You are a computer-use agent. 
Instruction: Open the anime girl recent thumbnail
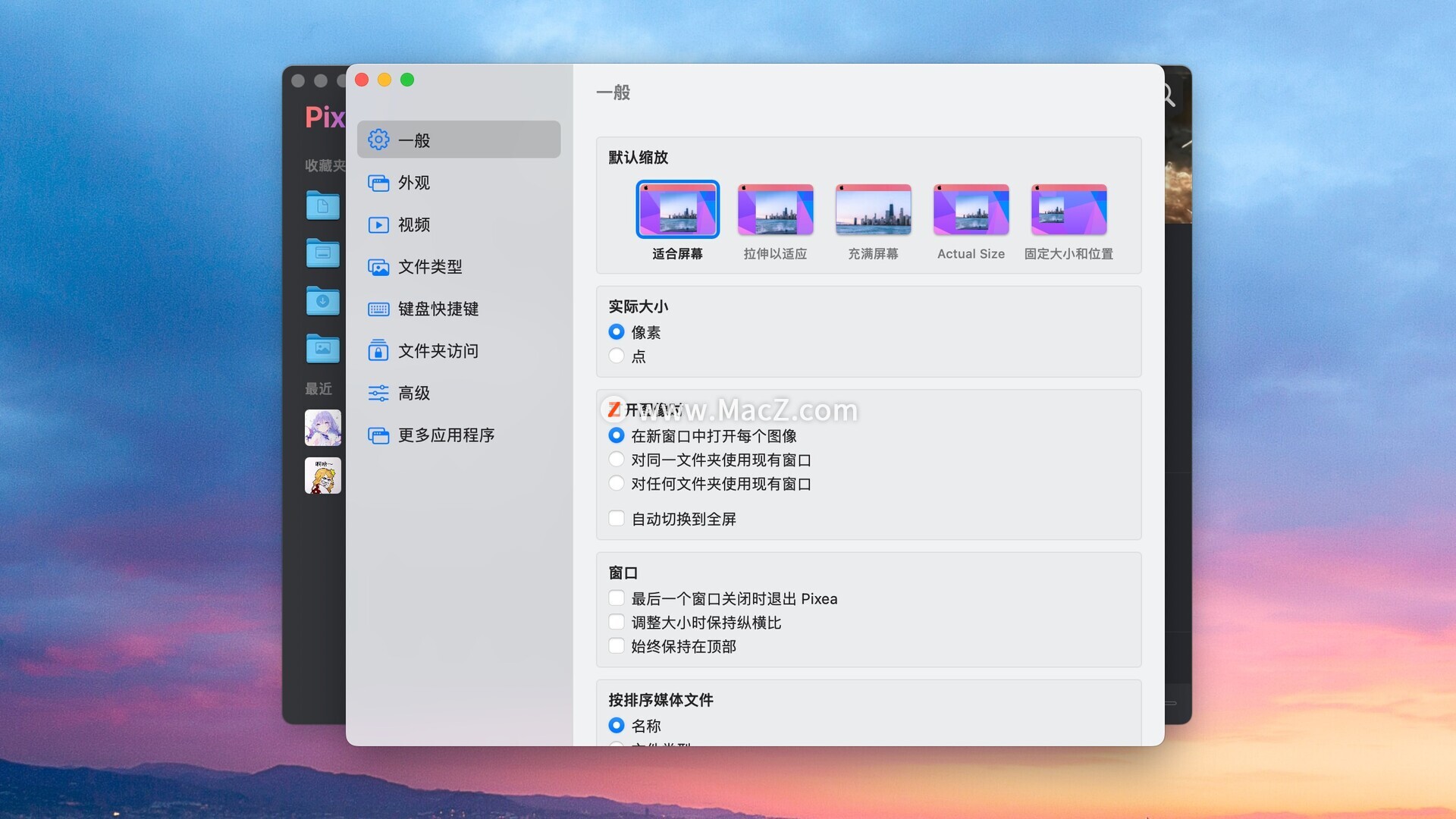coord(323,428)
